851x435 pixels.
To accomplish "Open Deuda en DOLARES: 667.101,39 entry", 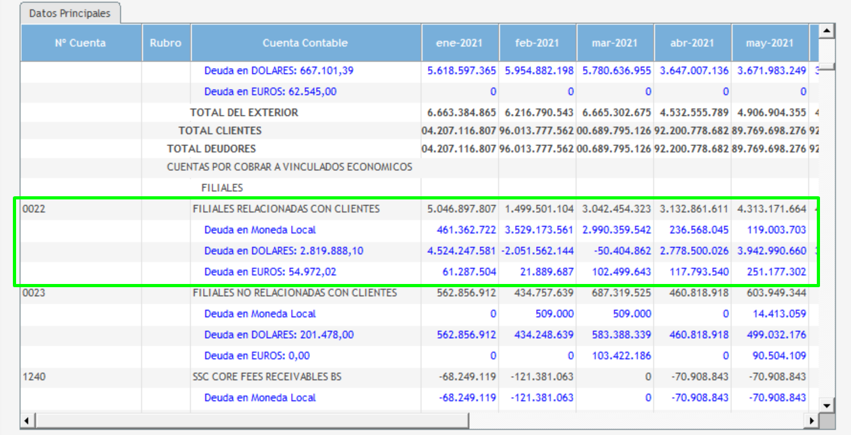I will (278, 71).
